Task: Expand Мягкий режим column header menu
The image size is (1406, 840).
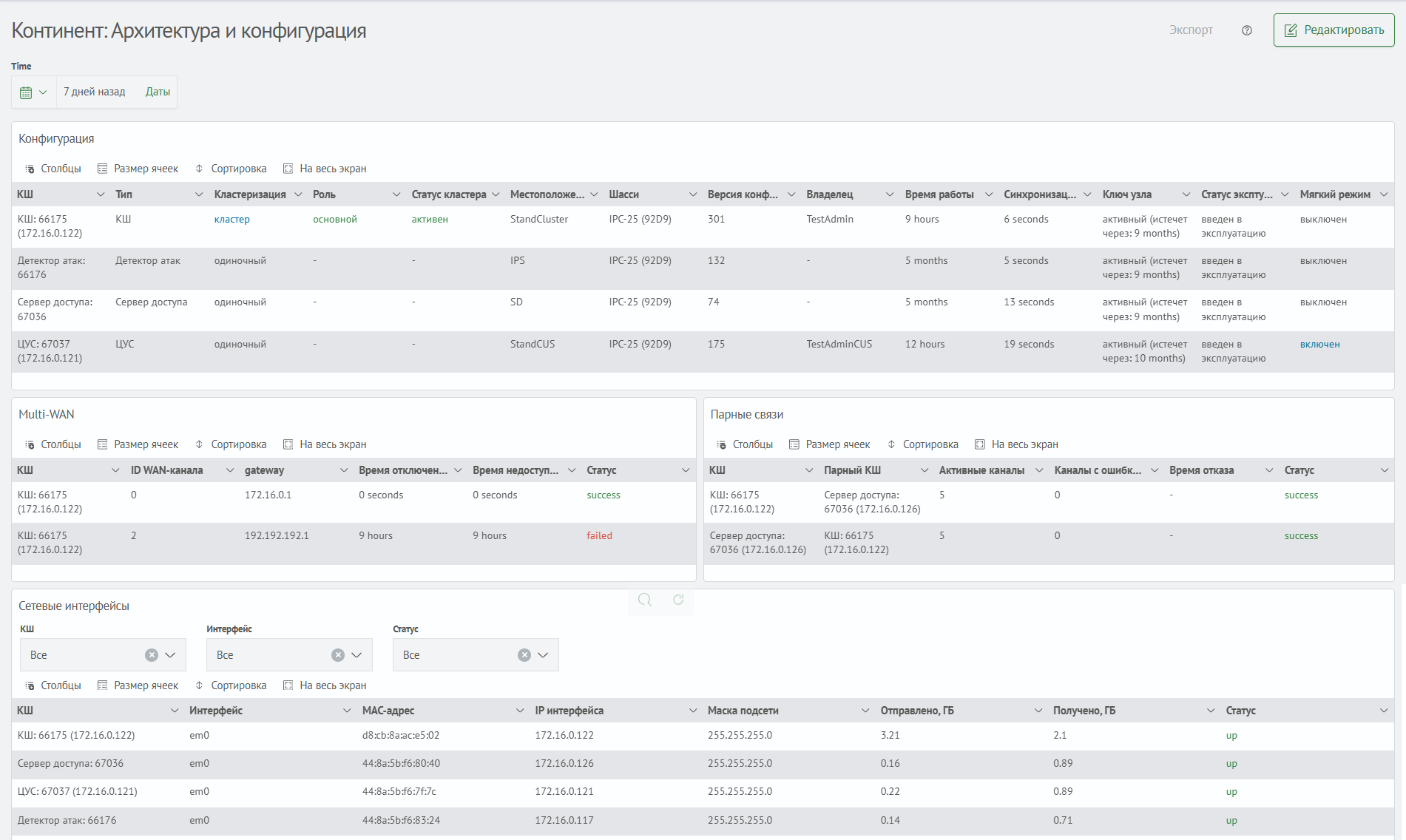Action: (1384, 194)
